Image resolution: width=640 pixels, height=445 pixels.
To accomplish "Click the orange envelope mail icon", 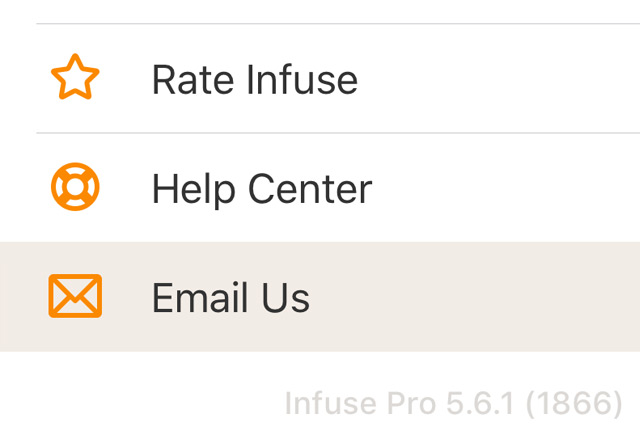I will pos(75,296).
